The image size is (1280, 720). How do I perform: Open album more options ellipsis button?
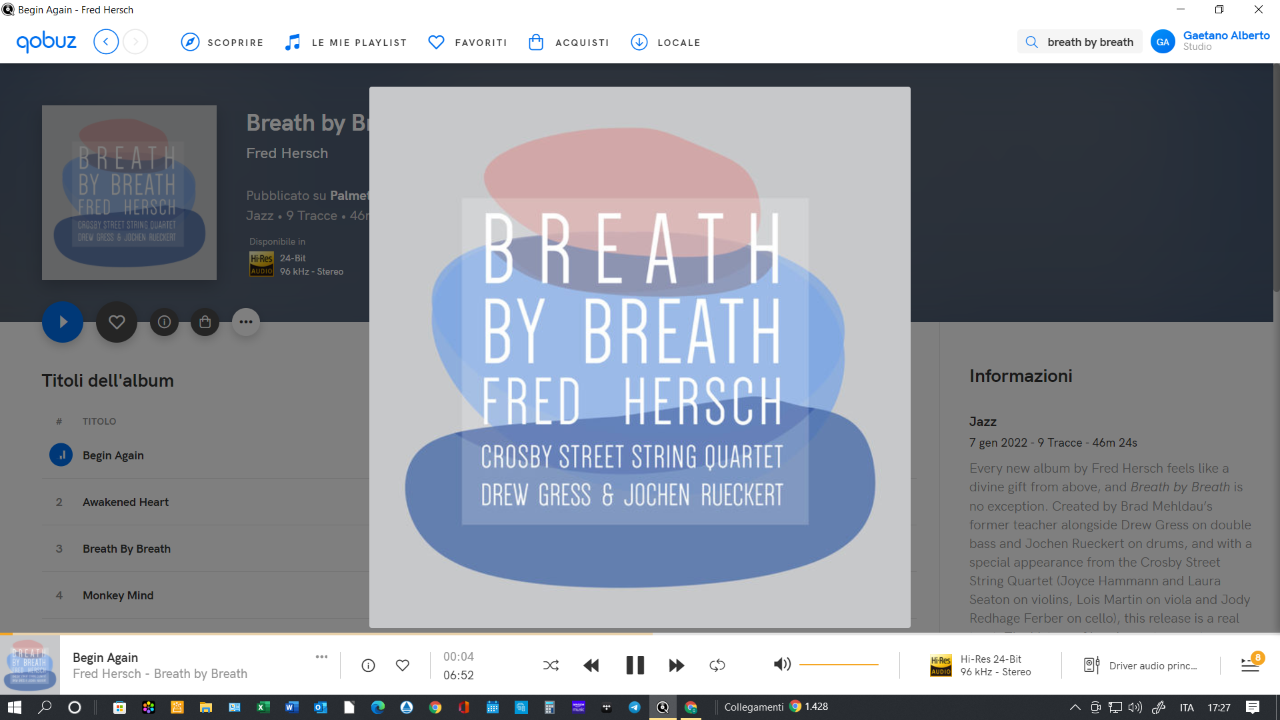coord(246,322)
